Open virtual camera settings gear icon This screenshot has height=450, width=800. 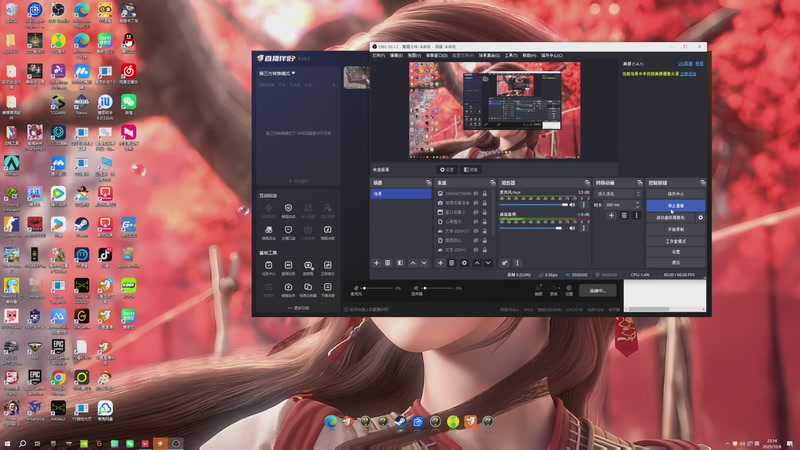pyautogui.click(x=700, y=217)
